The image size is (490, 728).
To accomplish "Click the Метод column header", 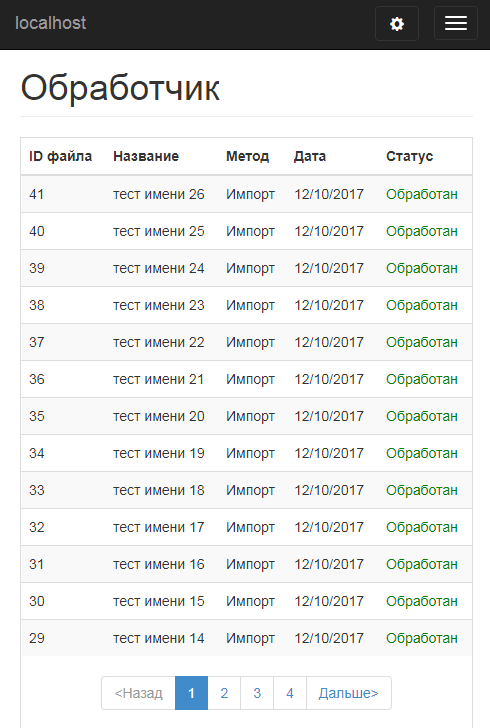I will 248,156.
